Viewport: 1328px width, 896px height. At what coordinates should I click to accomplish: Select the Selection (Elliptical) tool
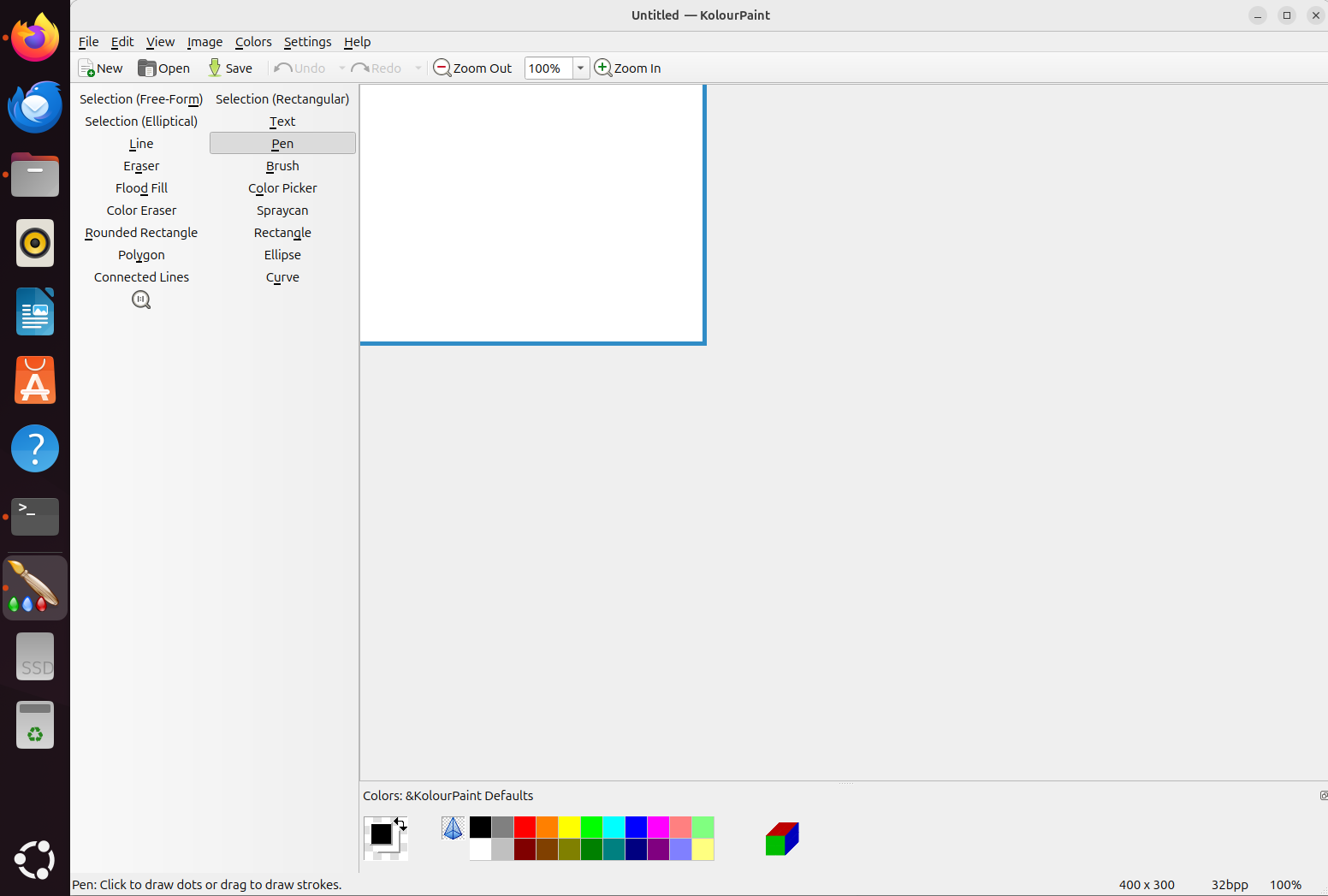[141, 122]
